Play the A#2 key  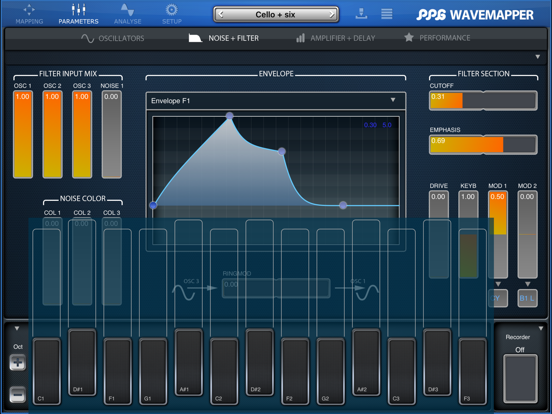point(366,362)
